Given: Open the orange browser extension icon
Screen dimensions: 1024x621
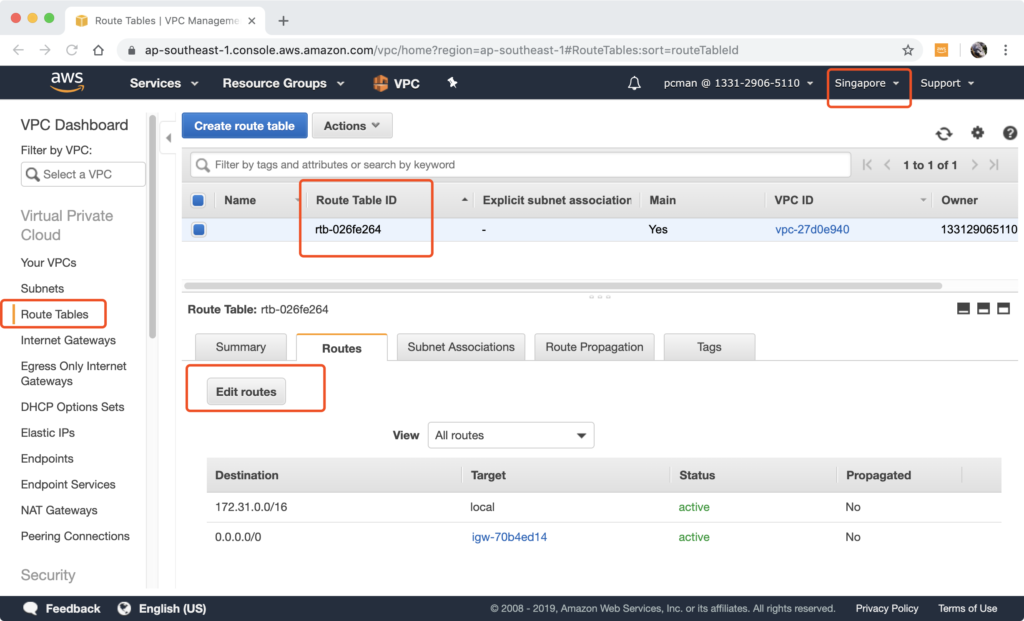Looking at the screenshot, I should tap(941, 50).
